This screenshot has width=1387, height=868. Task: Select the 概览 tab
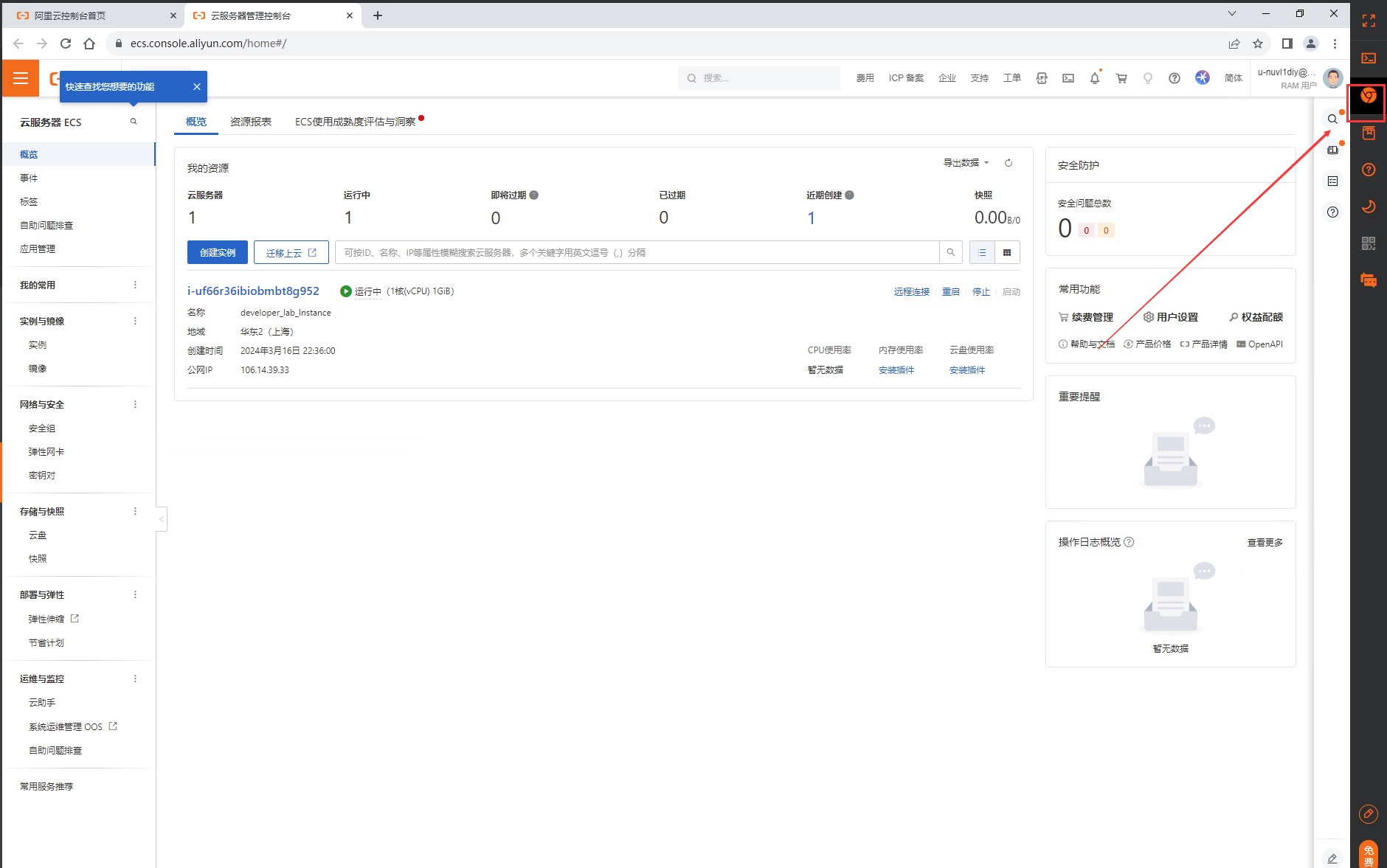coord(196,122)
